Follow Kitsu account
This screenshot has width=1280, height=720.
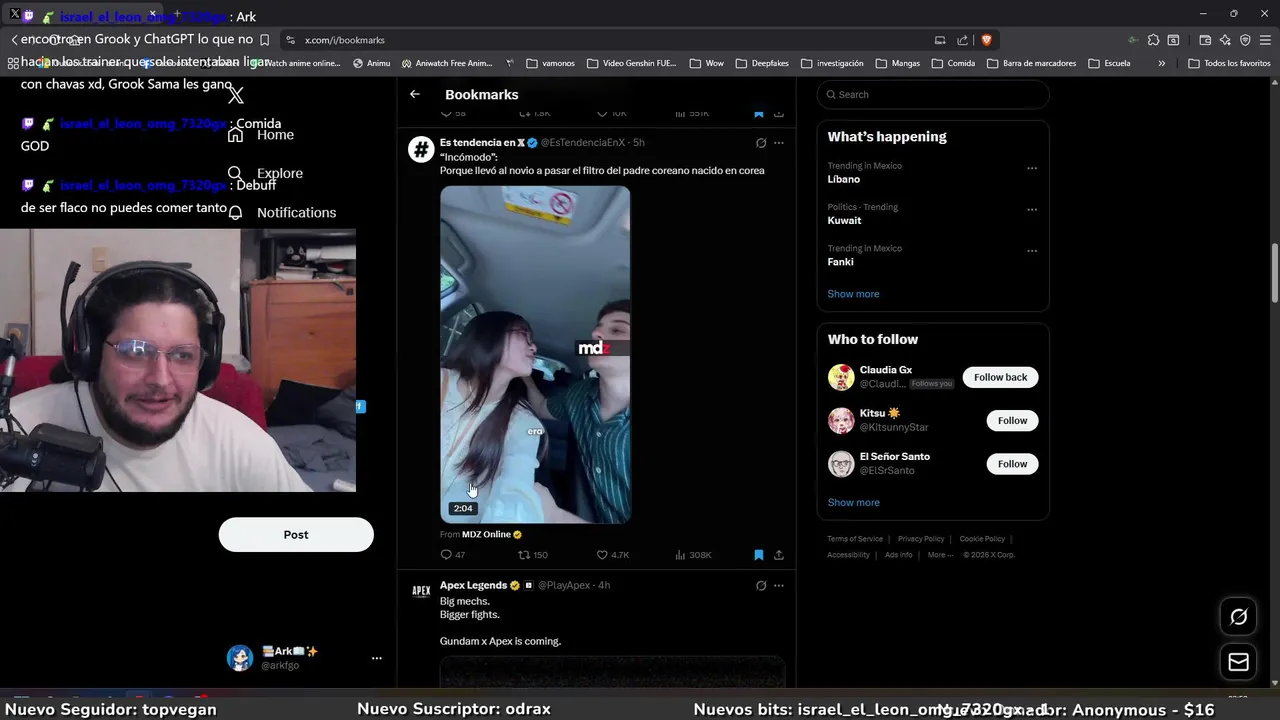(1012, 420)
